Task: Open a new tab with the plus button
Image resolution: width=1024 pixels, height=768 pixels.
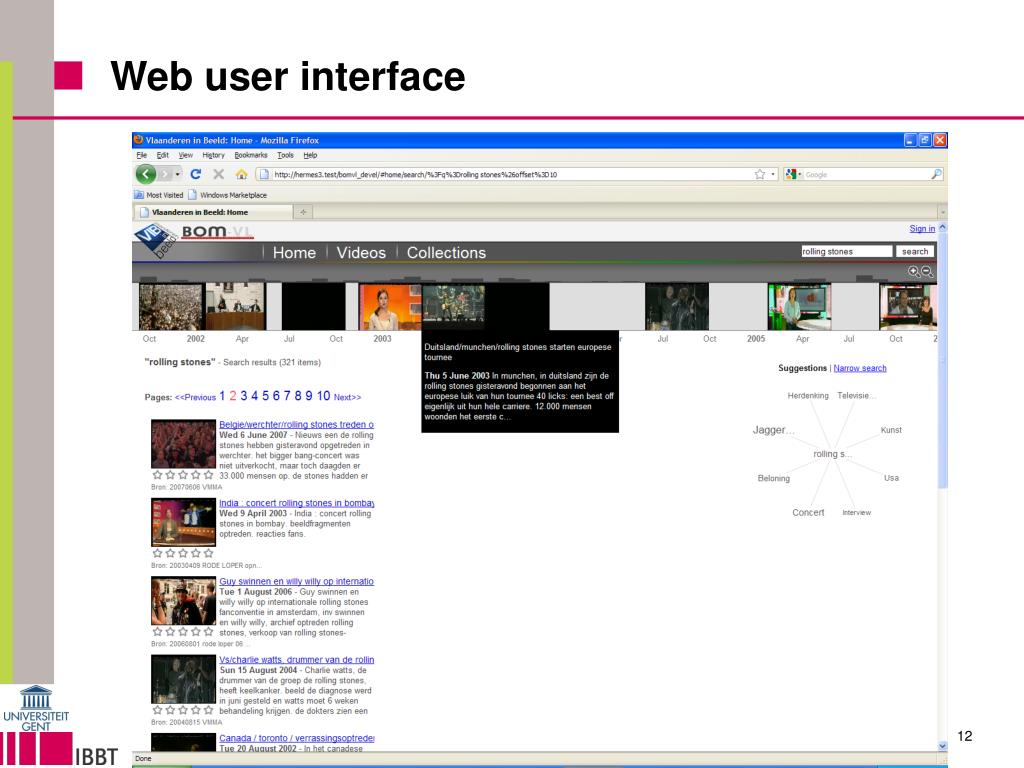Action: 303,212
